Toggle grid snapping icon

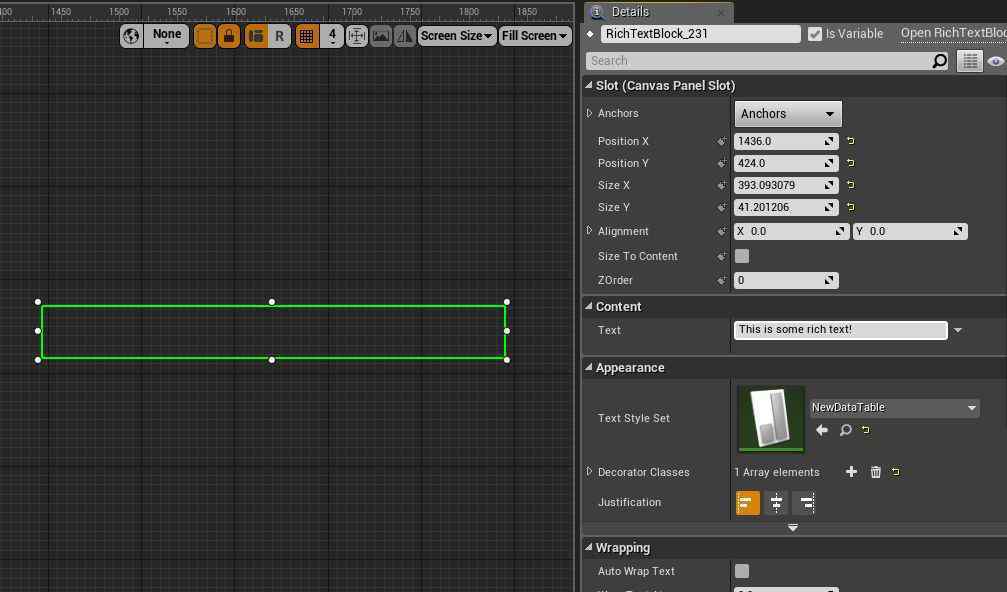(307, 36)
